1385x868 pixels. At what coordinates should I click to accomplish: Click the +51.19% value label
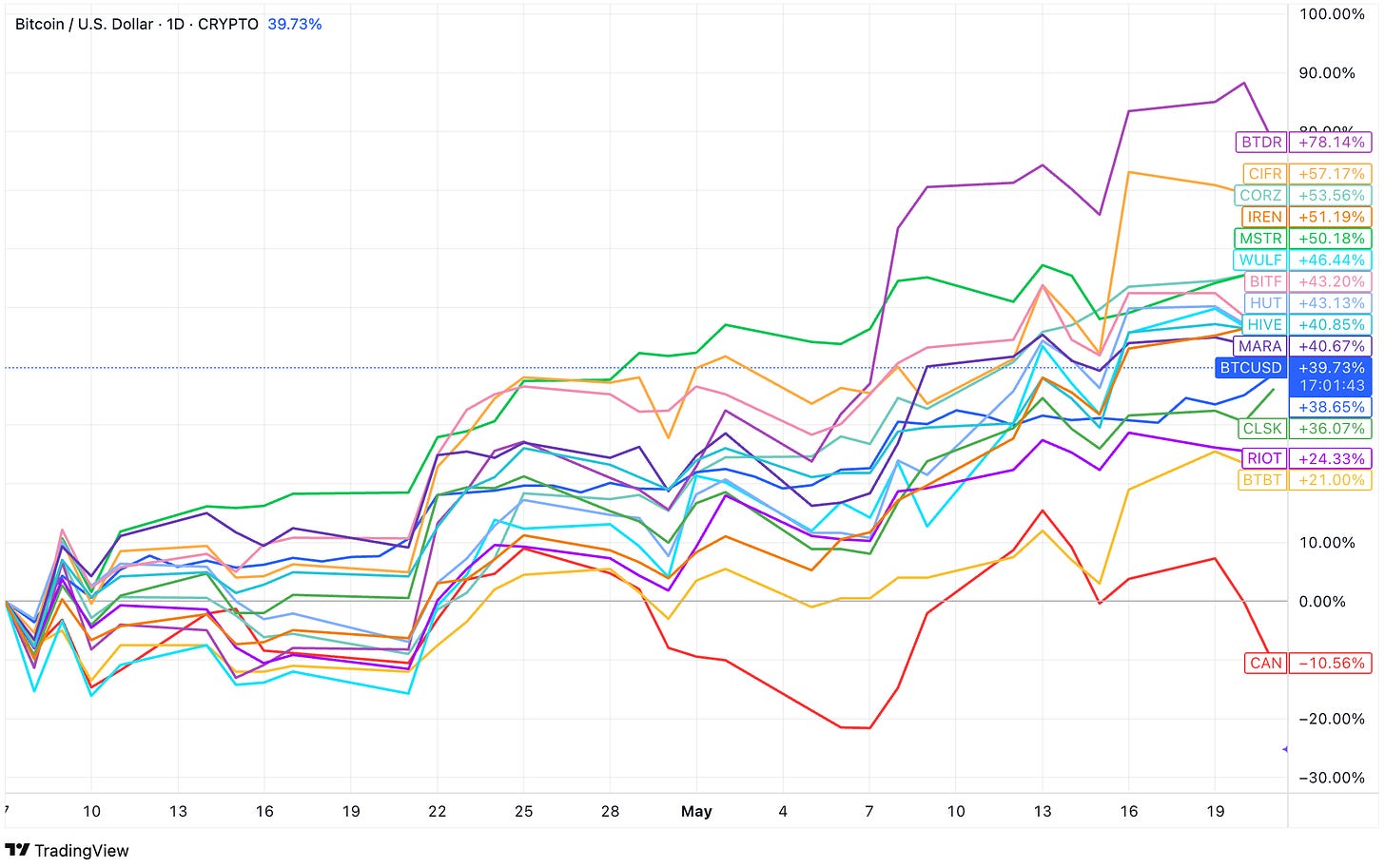(1331, 217)
